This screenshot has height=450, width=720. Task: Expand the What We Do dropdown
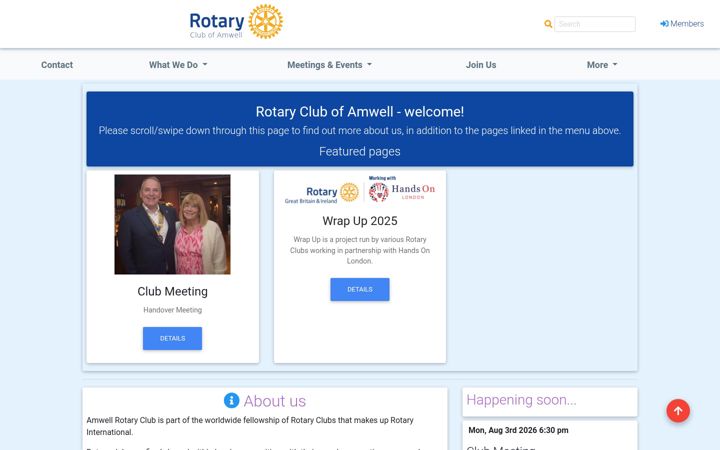[178, 65]
